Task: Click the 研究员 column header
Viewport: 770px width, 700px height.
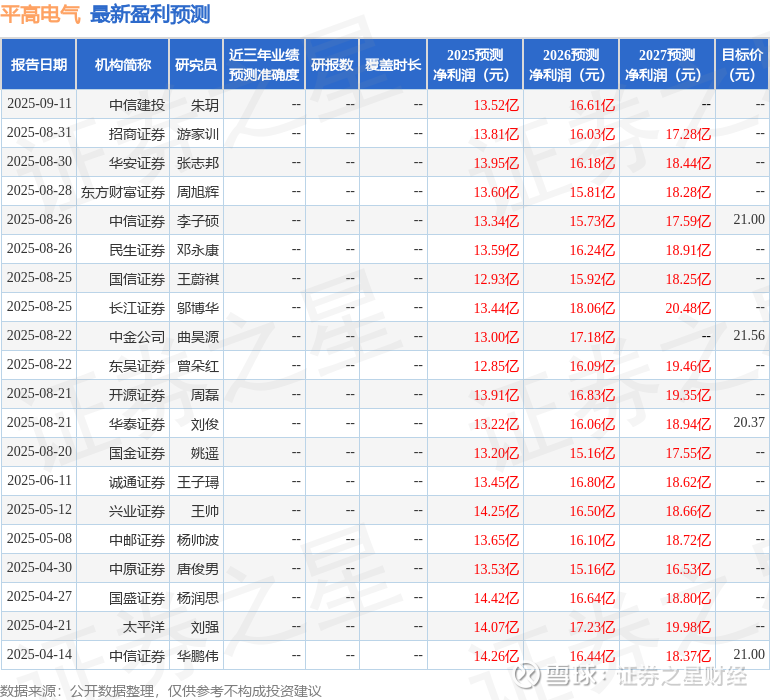Action: [x=196, y=64]
